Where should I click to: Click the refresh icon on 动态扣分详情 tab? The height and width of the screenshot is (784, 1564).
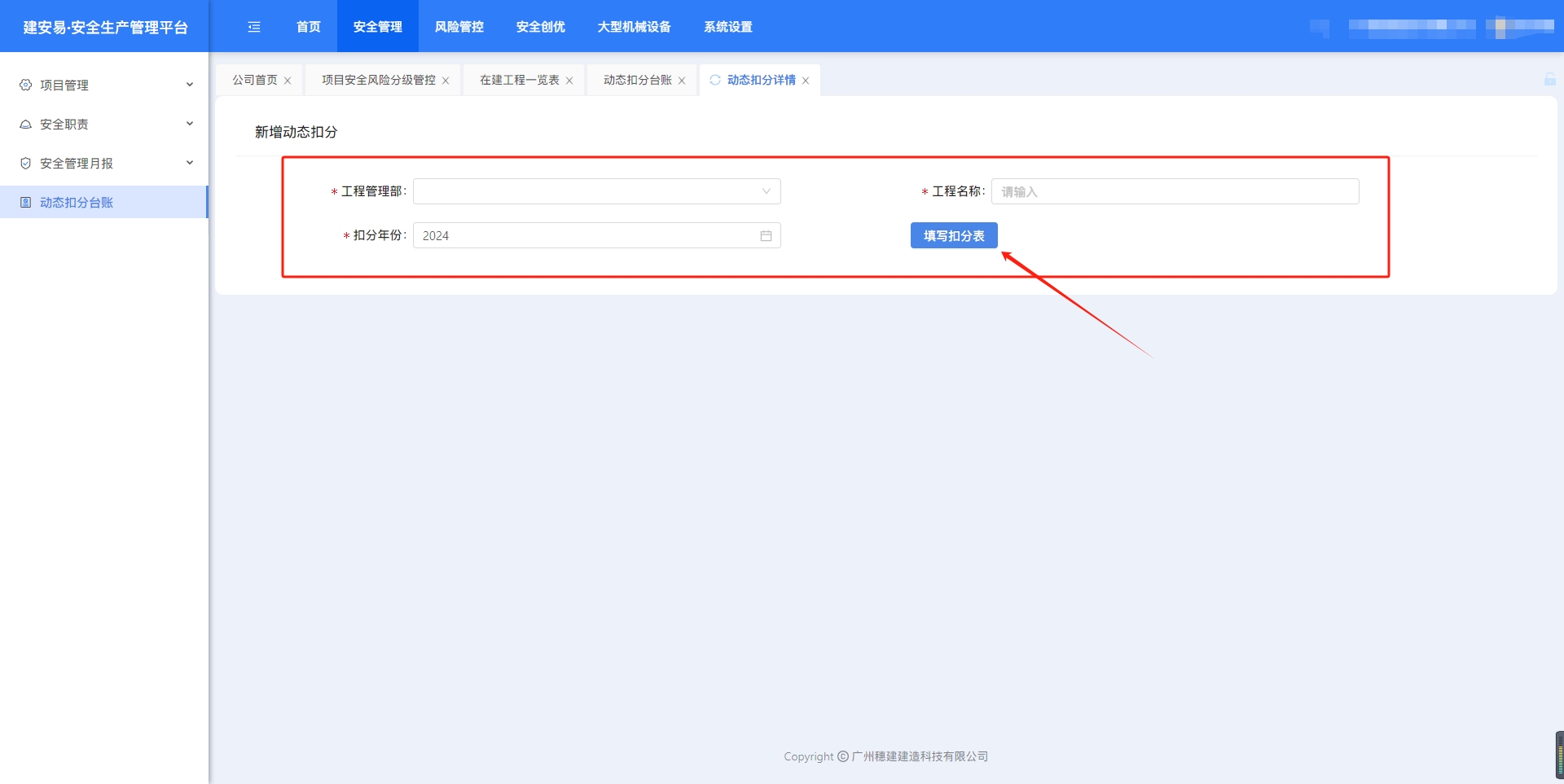(715, 80)
